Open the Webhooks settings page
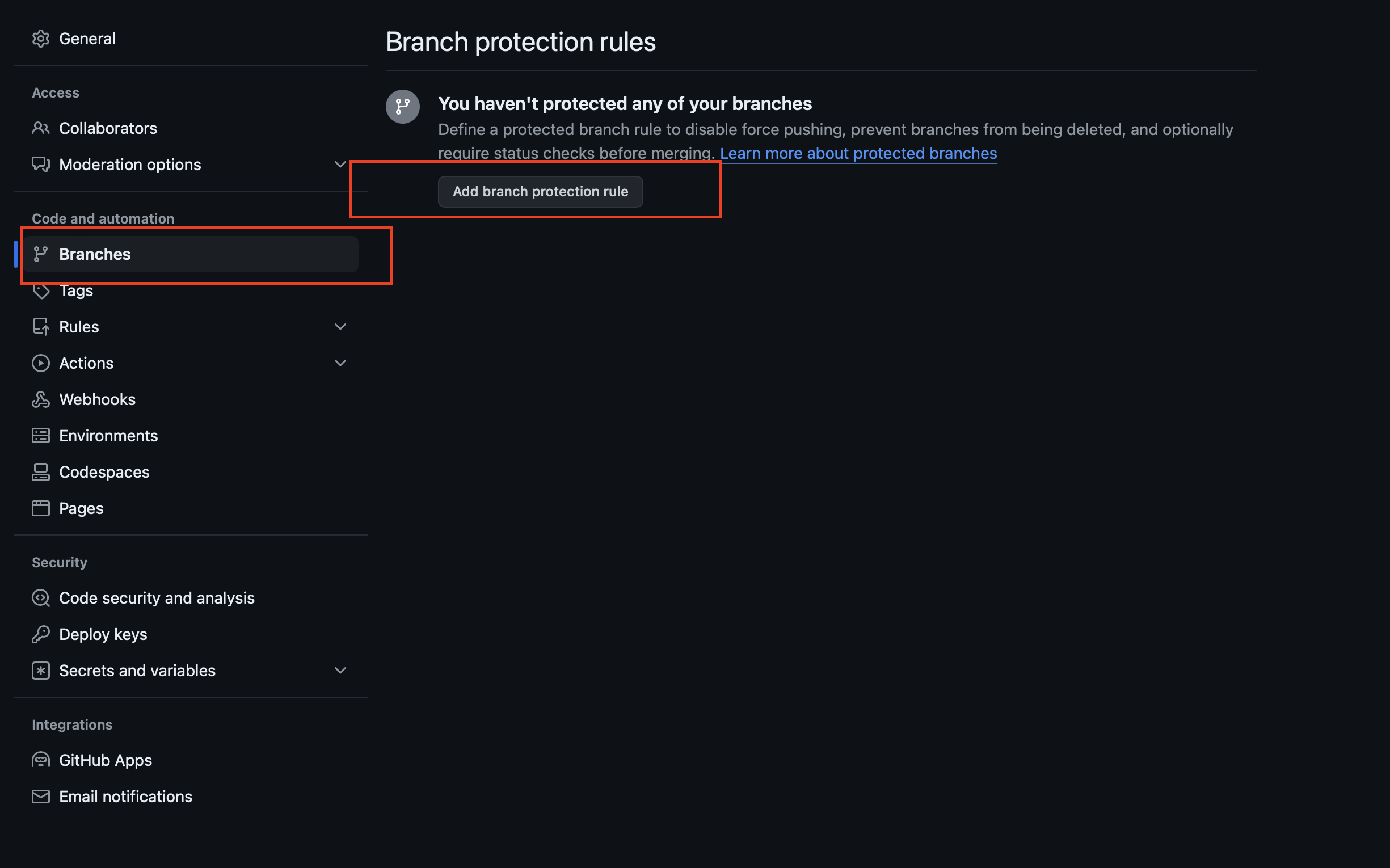Image resolution: width=1390 pixels, height=868 pixels. pos(97,399)
